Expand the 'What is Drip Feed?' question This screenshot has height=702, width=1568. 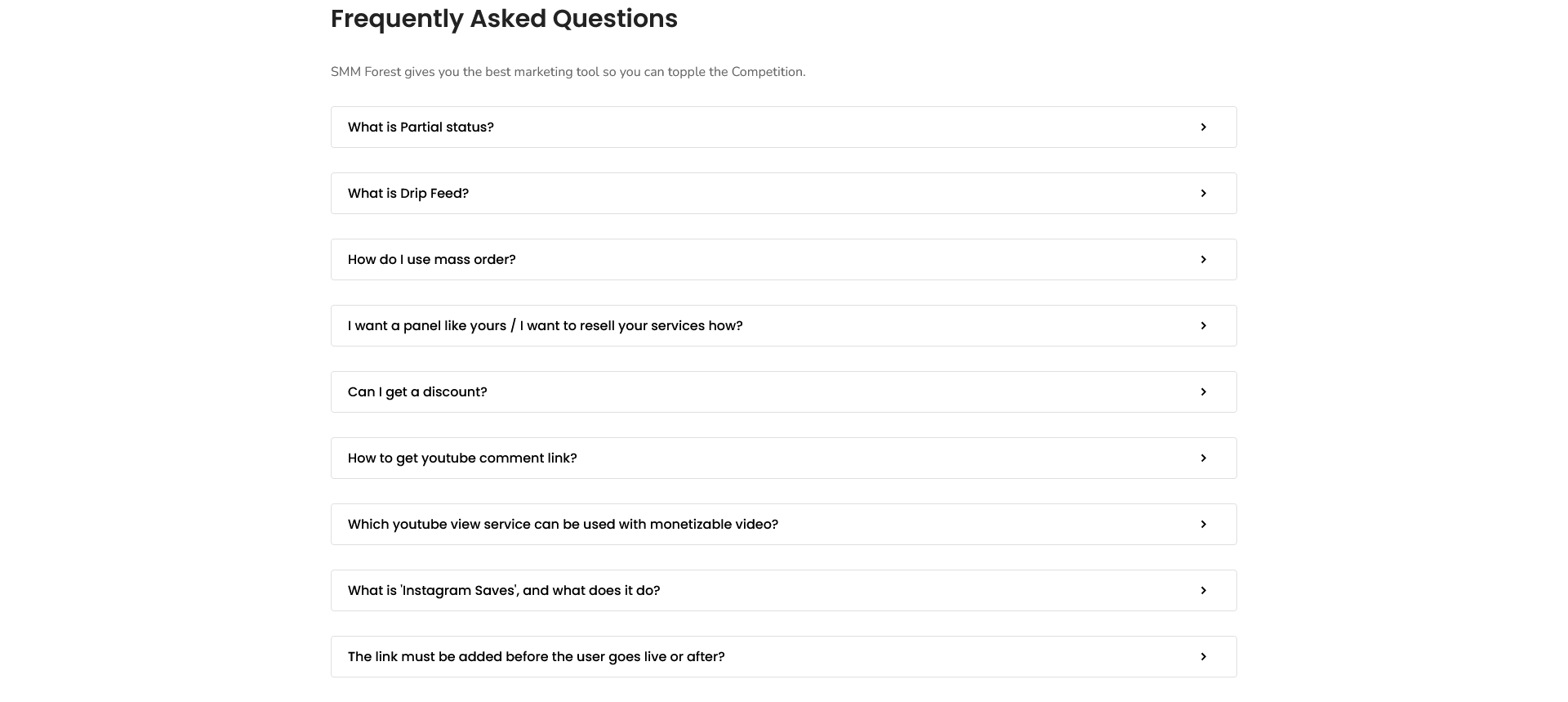tap(408, 193)
